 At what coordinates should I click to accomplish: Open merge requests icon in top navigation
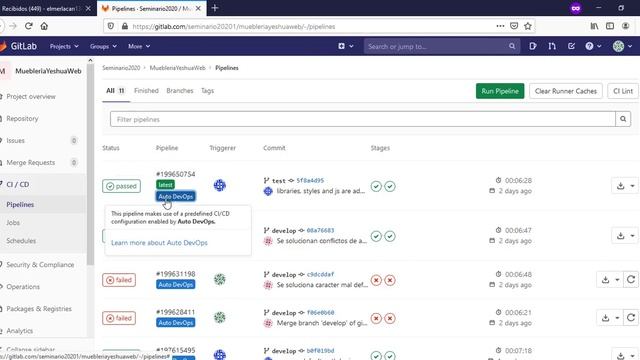pyautogui.click(x=552, y=46)
